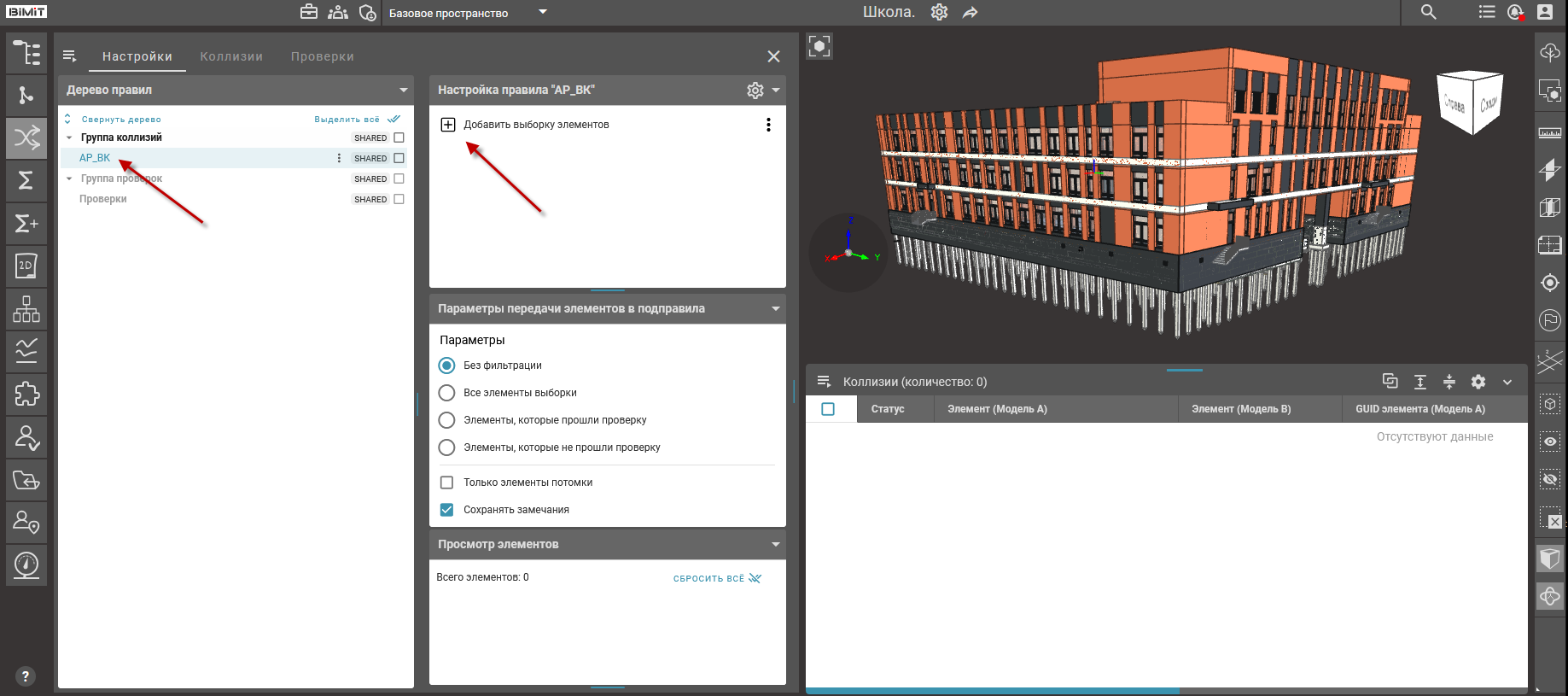This screenshot has height=696, width=1568.
Task: Switch to the 'Проверки' tab
Action: [322, 56]
